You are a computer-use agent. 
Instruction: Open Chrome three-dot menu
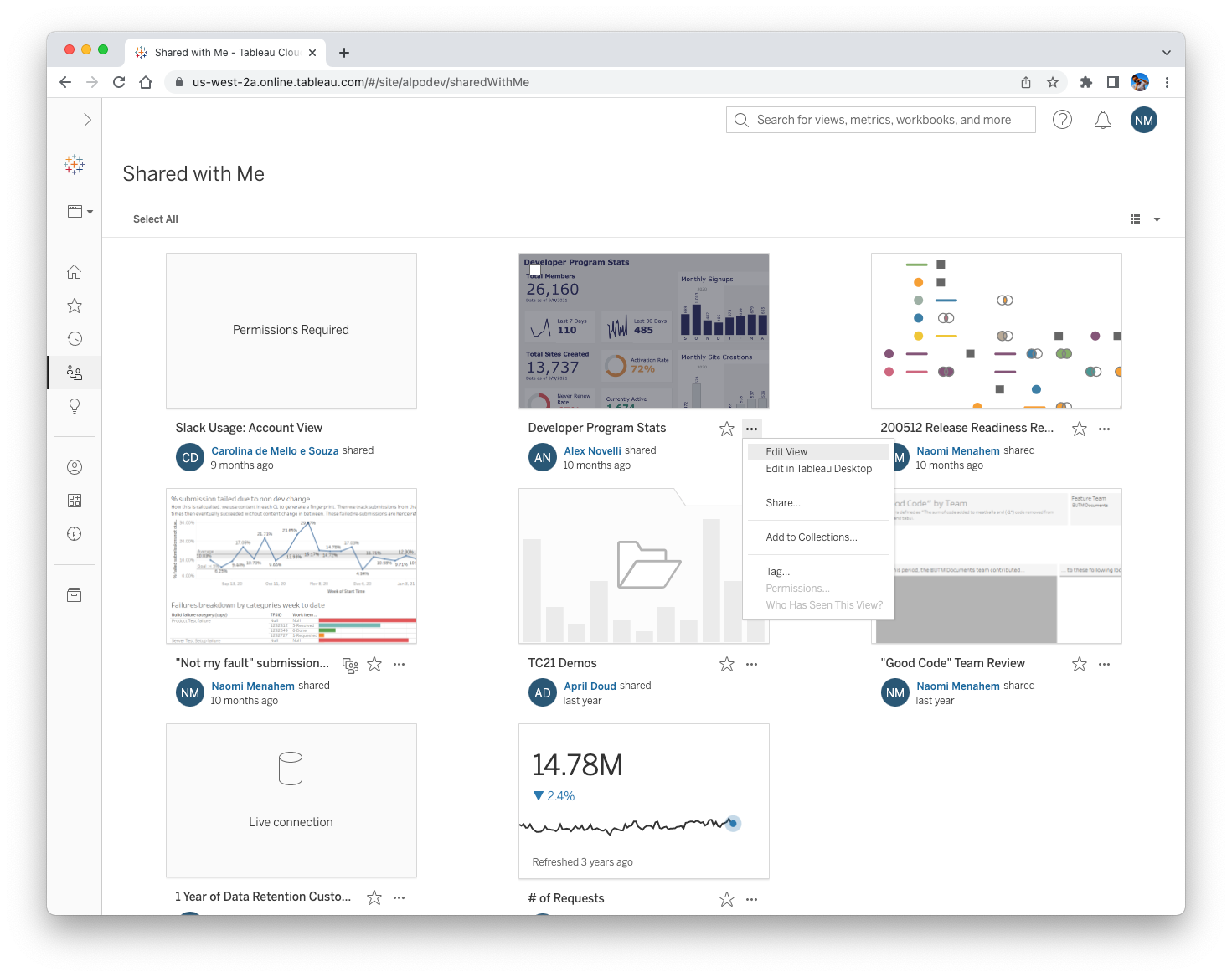[1167, 82]
